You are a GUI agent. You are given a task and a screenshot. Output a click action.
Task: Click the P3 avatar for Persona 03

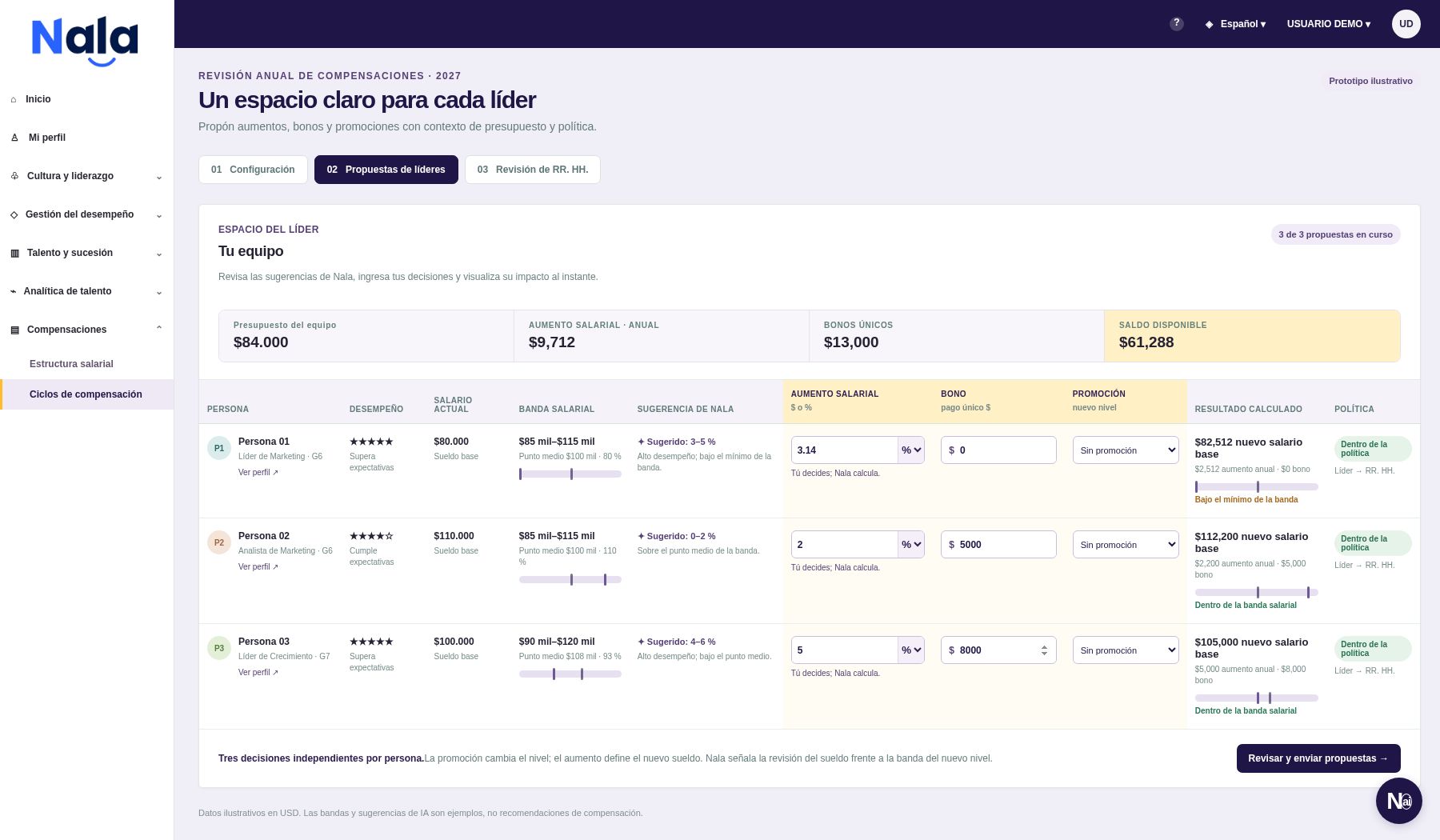click(219, 648)
